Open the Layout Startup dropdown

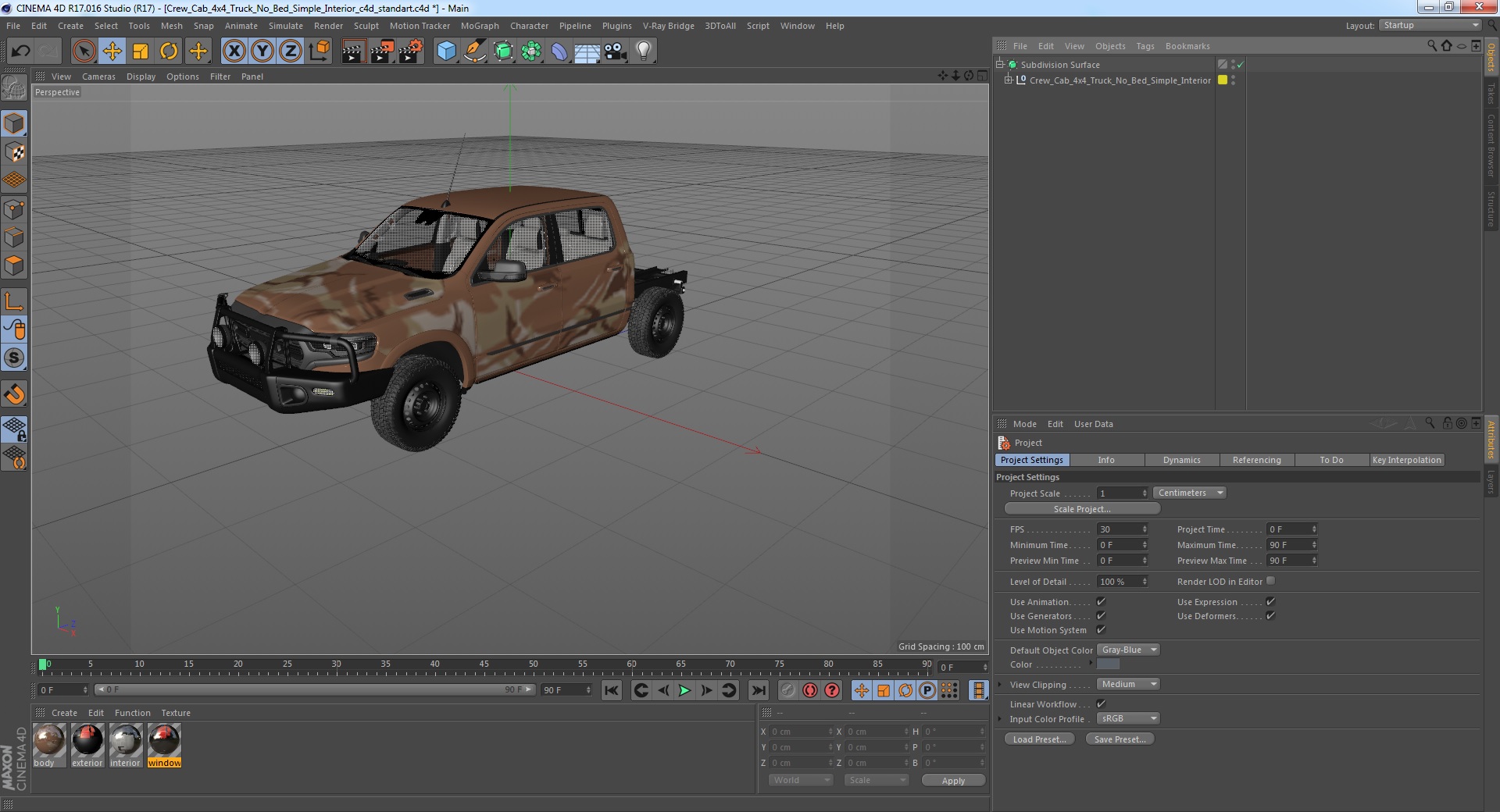[x=1430, y=25]
